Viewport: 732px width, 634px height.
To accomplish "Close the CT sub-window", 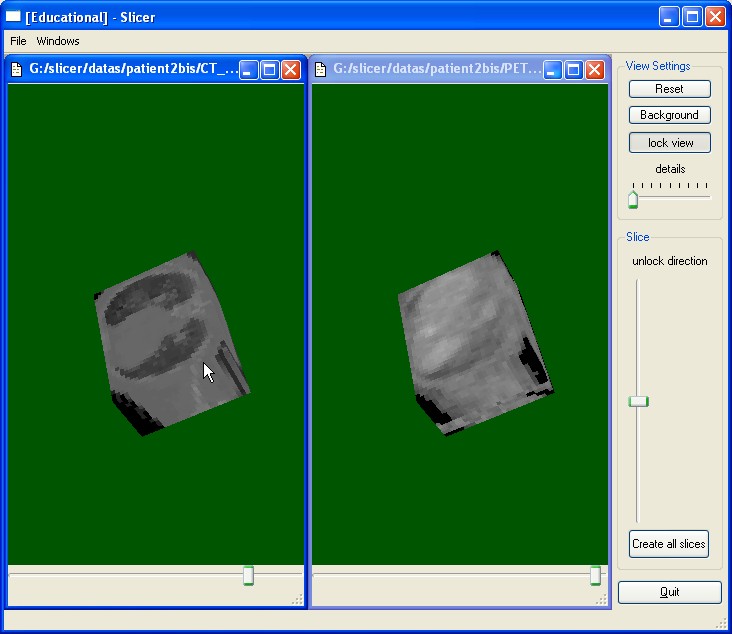I will [290, 69].
